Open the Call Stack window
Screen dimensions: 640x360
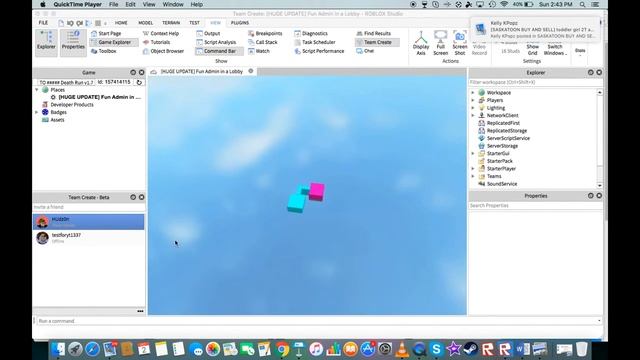click(263, 42)
